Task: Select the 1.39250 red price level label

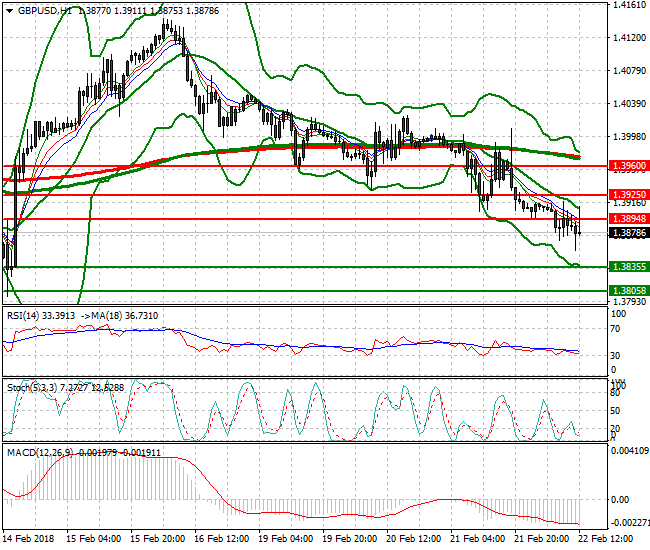Action: [629, 194]
